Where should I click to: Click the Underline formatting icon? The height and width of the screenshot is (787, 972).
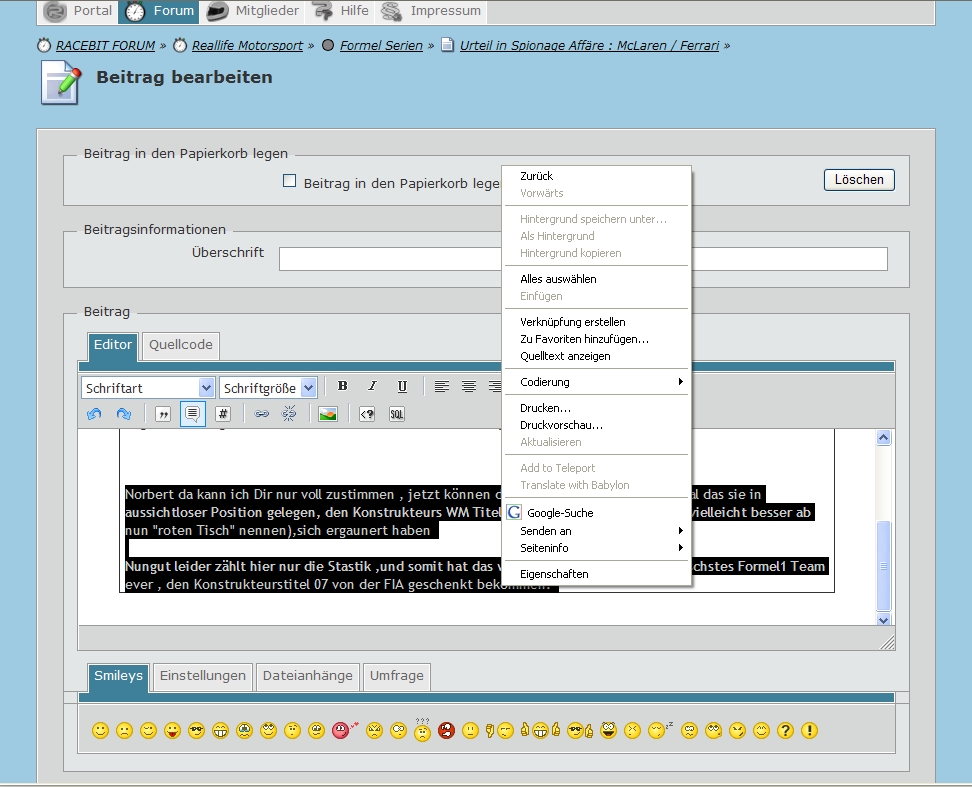pyautogui.click(x=402, y=387)
